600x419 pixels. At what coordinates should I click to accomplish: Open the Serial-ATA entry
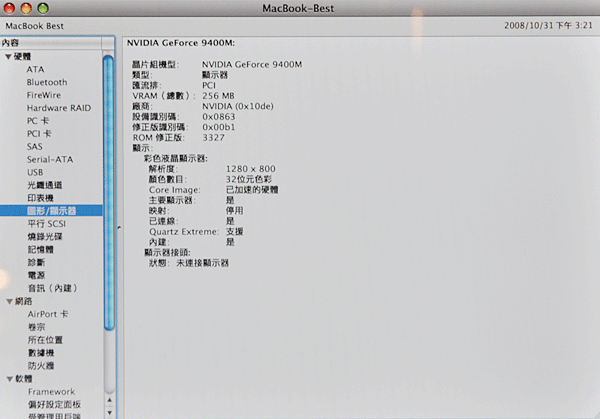tap(50, 159)
